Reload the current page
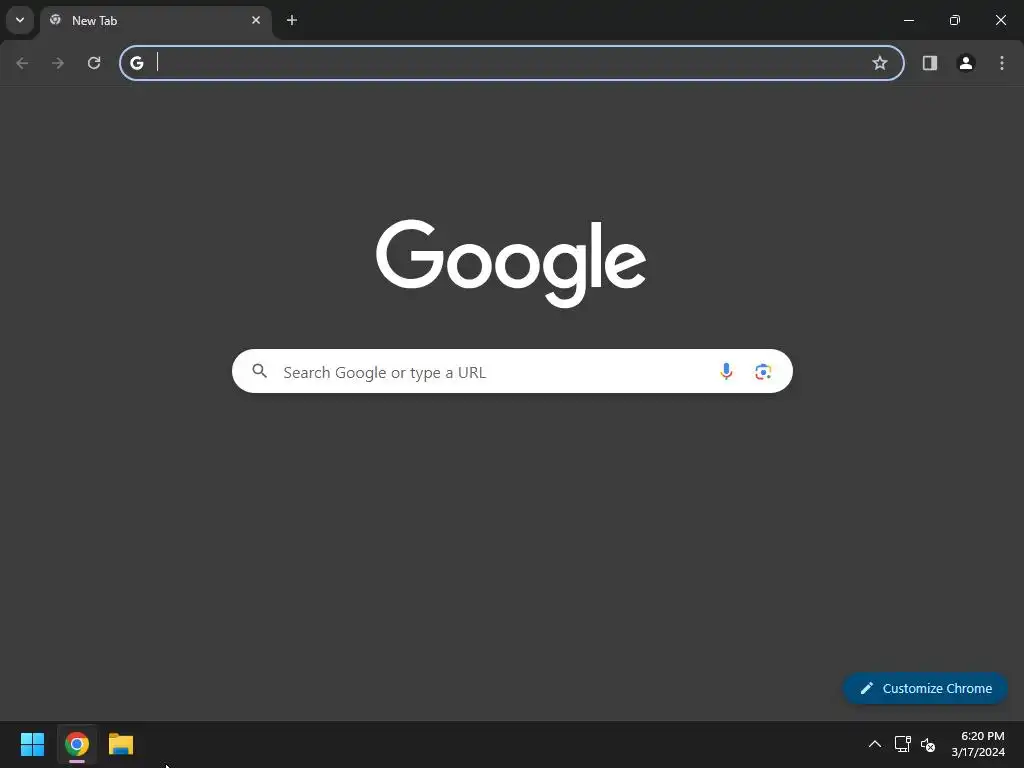 coord(94,63)
